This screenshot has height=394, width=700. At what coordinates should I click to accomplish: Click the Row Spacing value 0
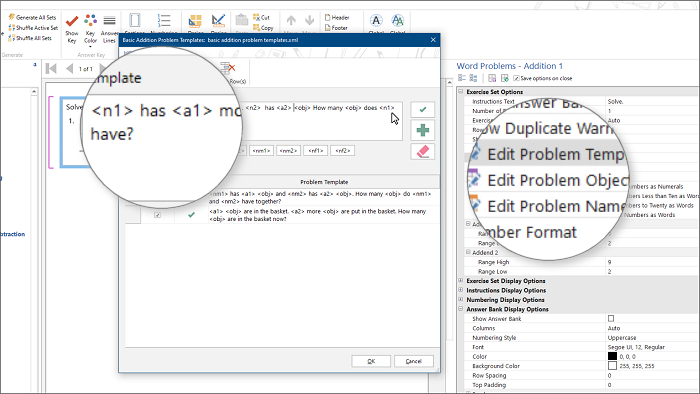point(609,375)
